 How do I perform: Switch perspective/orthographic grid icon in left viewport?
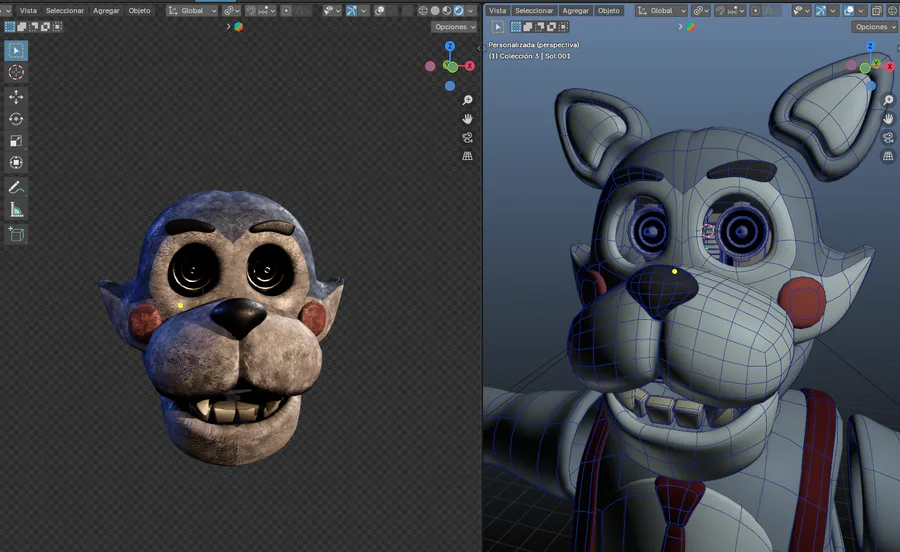coord(468,156)
